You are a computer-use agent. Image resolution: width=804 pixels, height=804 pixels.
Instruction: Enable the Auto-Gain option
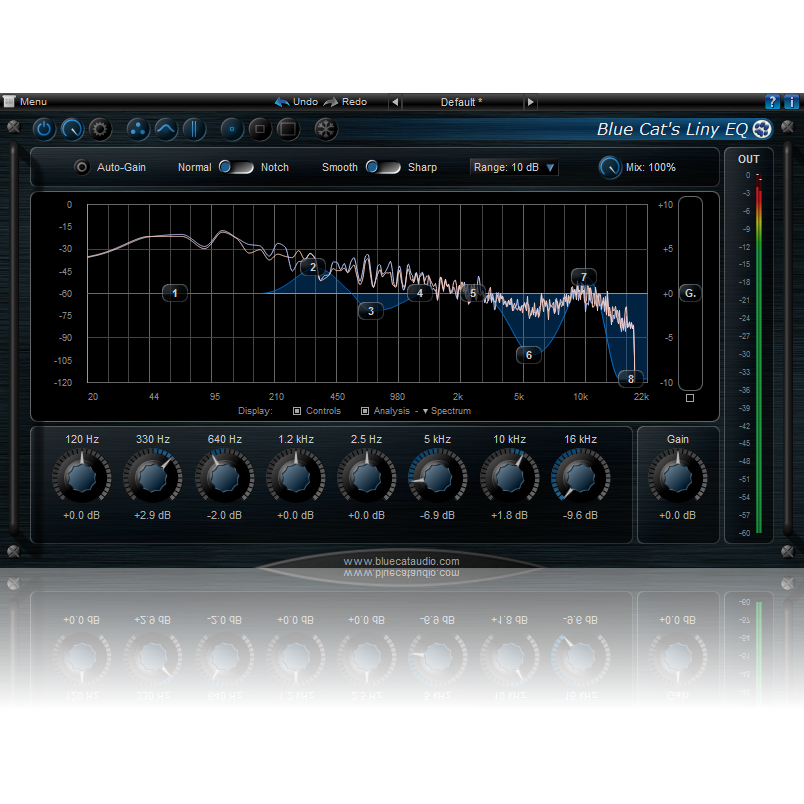pos(82,167)
